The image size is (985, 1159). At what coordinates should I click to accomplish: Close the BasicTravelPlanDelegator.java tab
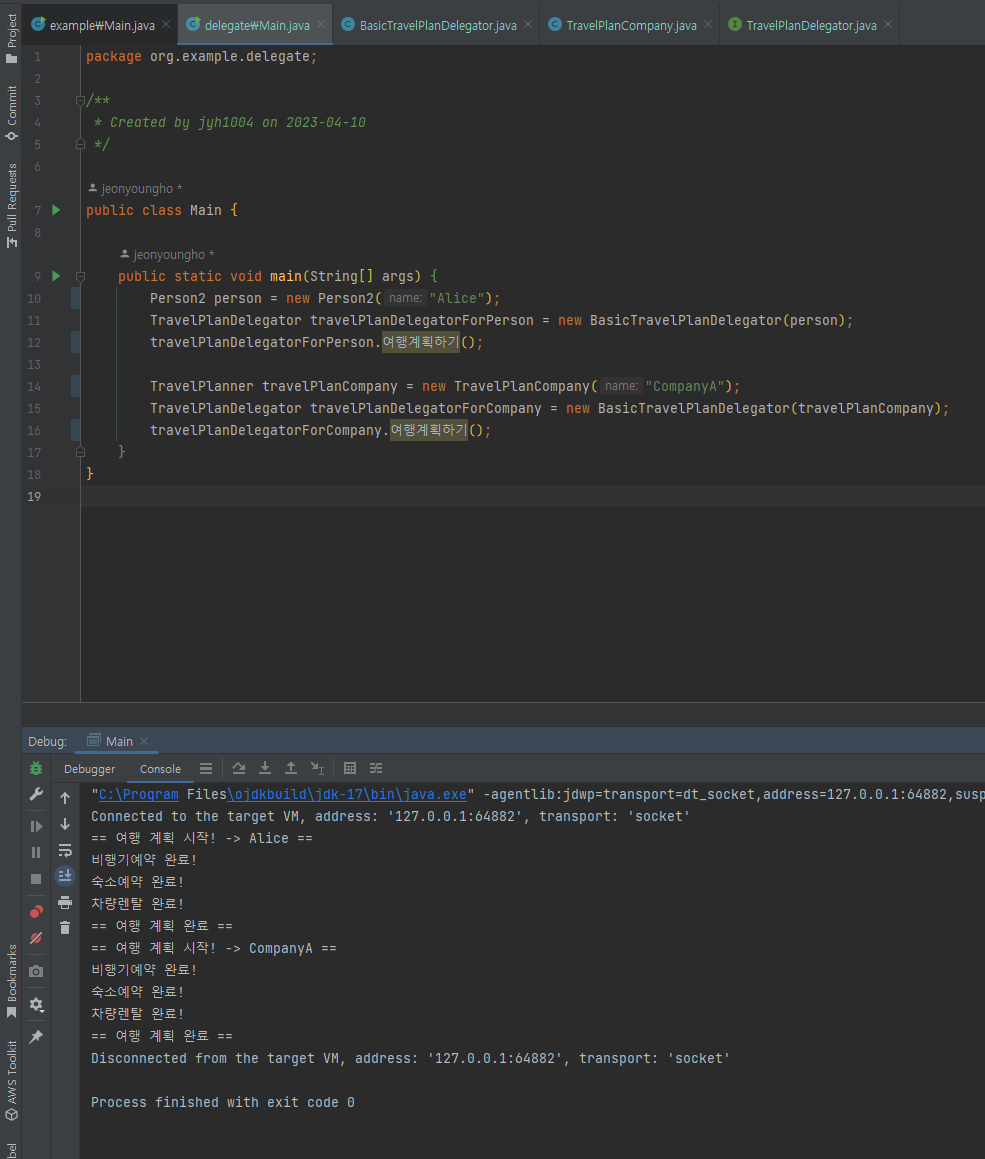click(528, 24)
